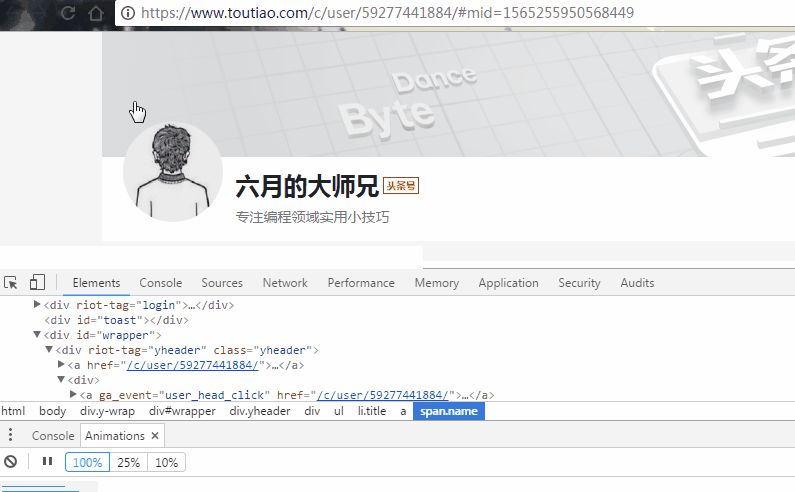This screenshot has width=795, height=492.
Task: Select the Animations drawer tab
Action: 115,436
